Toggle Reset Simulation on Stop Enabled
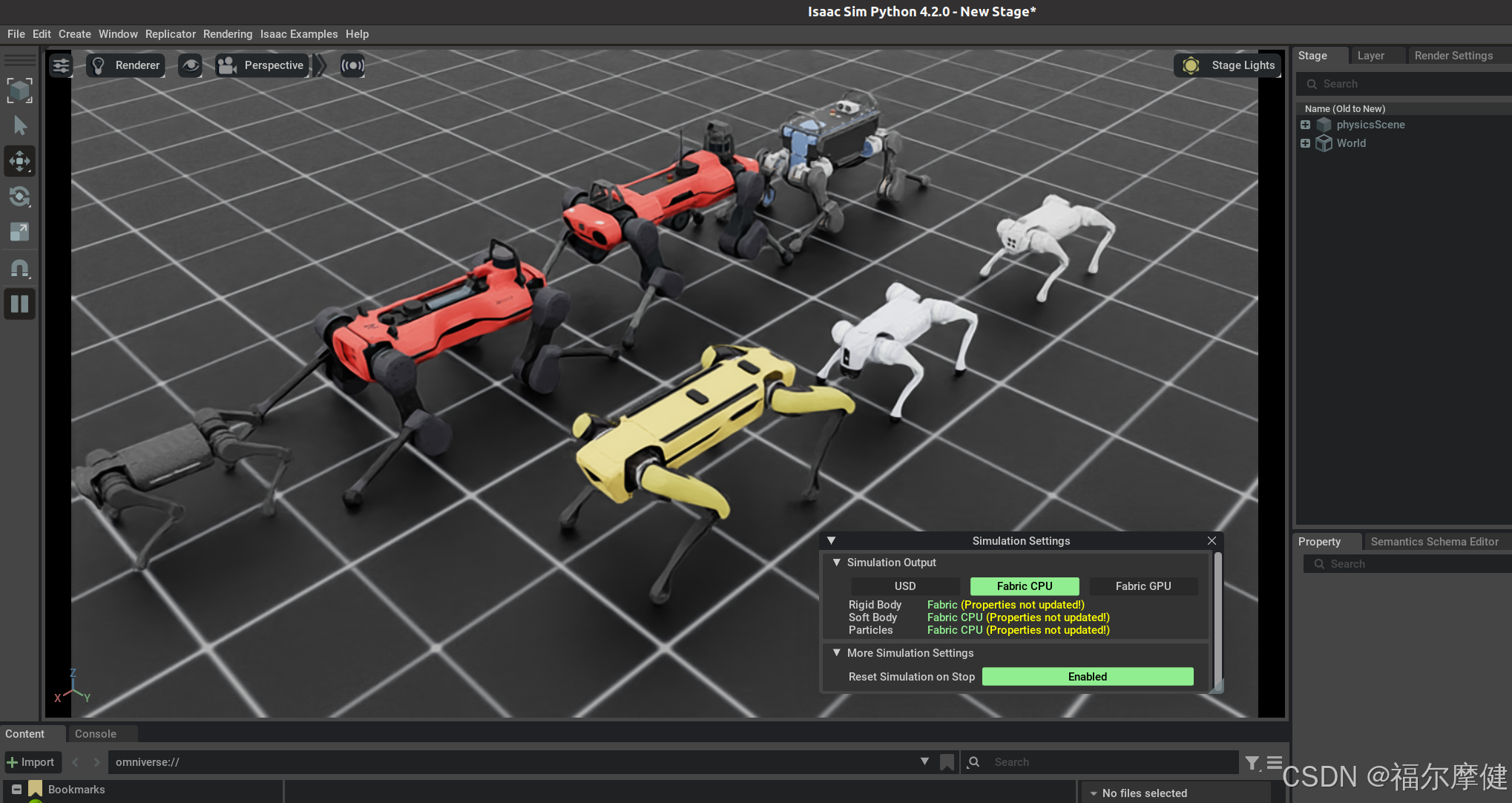Screen dimensions: 1512x803 1087,677
